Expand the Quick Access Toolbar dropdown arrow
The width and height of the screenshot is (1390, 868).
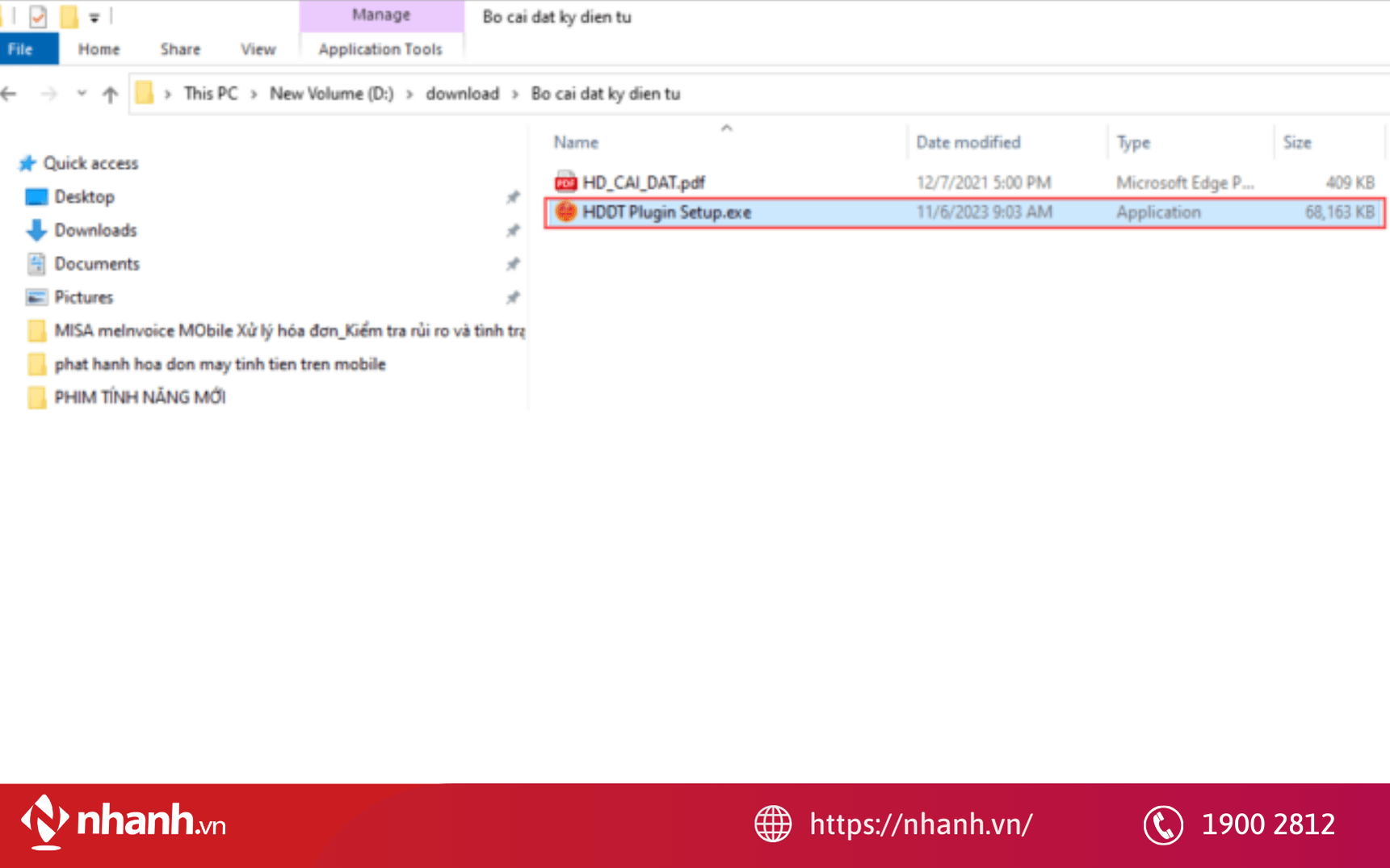point(94,15)
